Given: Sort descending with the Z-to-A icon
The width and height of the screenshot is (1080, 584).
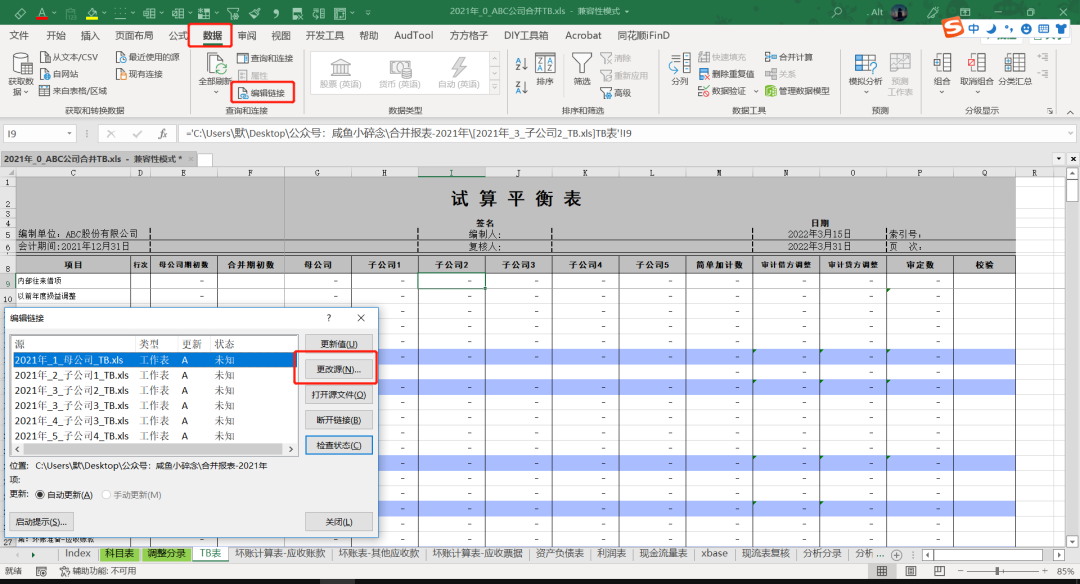Looking at the screenshot, I should point(521,87).
